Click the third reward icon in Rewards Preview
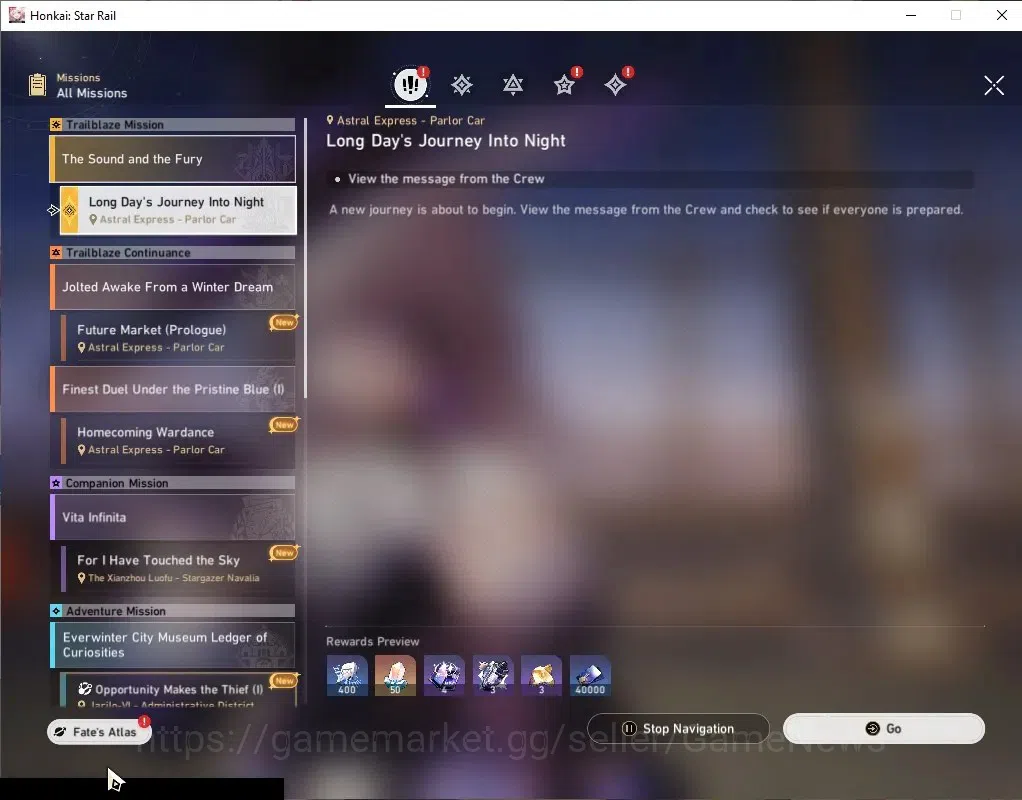Image resolution: width=1022 pixels, height=800 pixels. click(444, 675)
